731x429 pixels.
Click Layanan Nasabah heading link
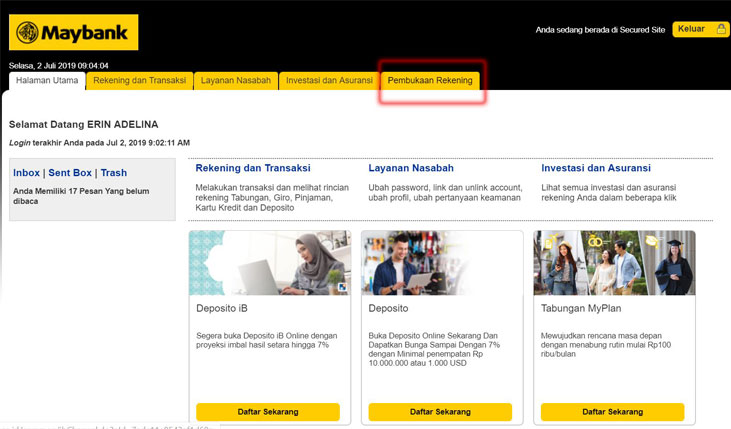(411, 168)
